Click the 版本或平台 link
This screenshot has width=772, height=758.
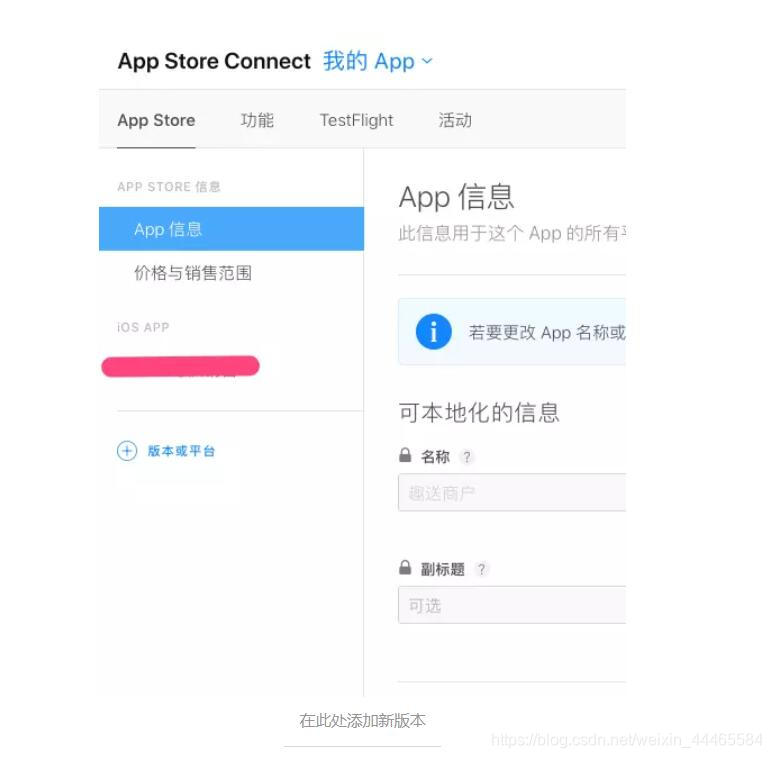click(181, 451)
